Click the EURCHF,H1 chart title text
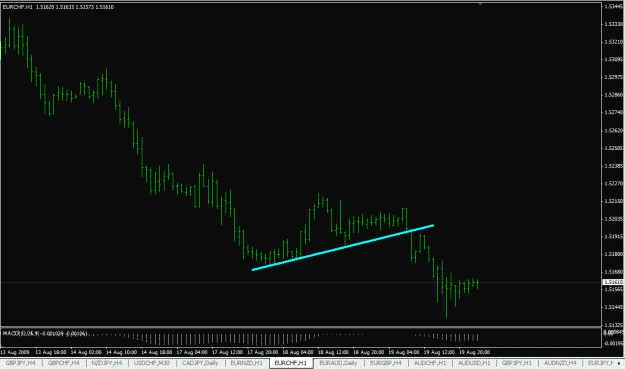625x369 pixels. point(18,7)
